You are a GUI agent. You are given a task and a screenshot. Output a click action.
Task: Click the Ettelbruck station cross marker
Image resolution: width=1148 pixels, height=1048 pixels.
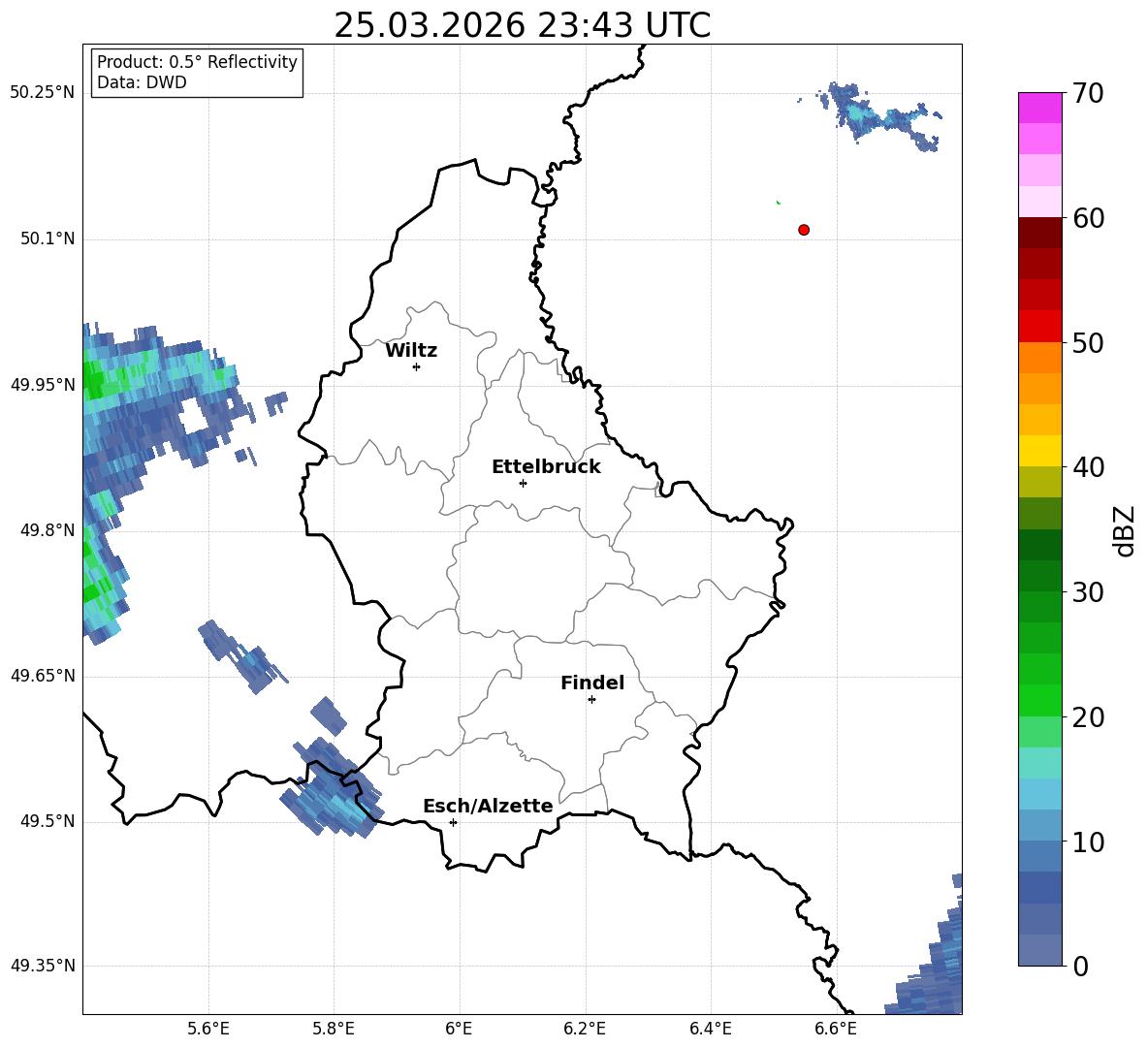(x=523, y=483)
